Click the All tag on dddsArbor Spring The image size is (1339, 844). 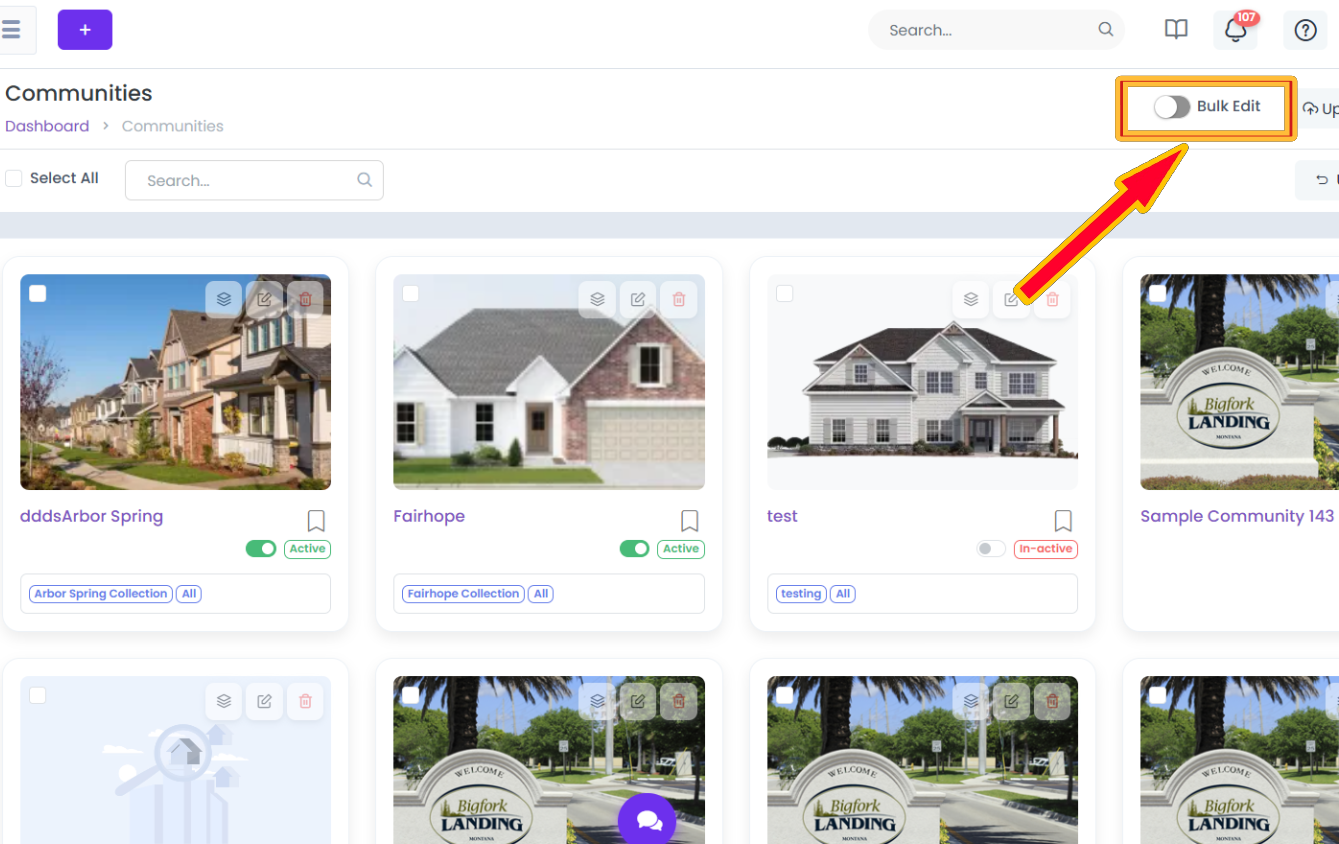[x=189, y=594]
